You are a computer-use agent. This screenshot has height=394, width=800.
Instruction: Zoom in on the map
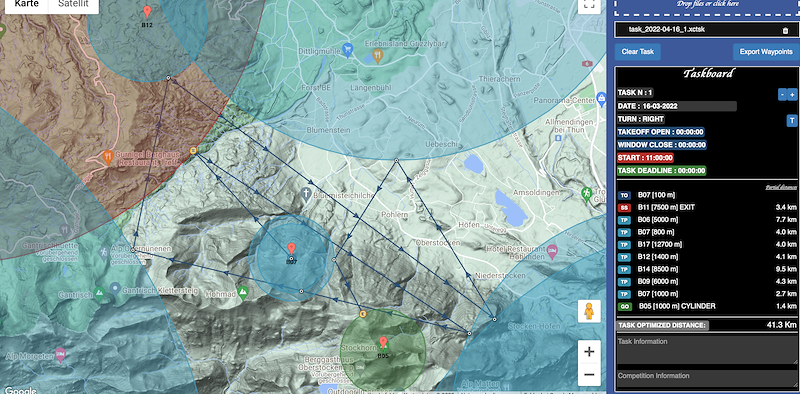pyautogui.click(x=589, y=352)
